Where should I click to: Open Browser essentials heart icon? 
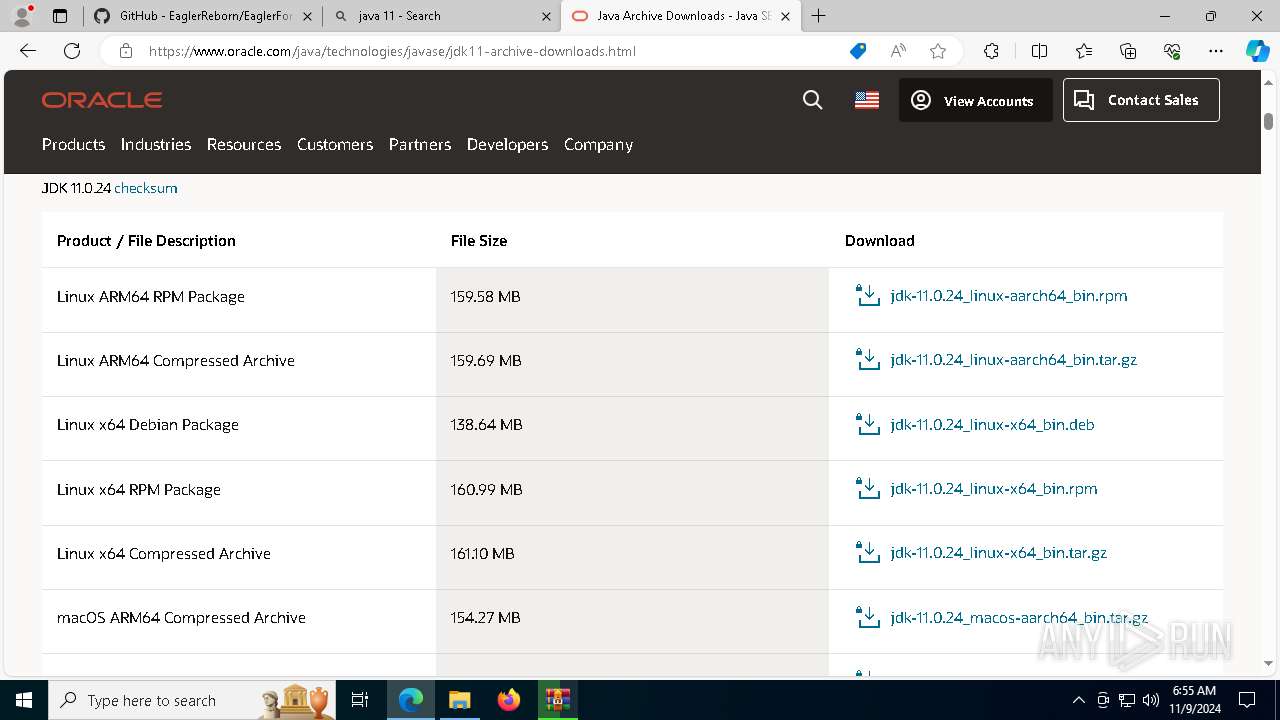(x=1172, y=51)
